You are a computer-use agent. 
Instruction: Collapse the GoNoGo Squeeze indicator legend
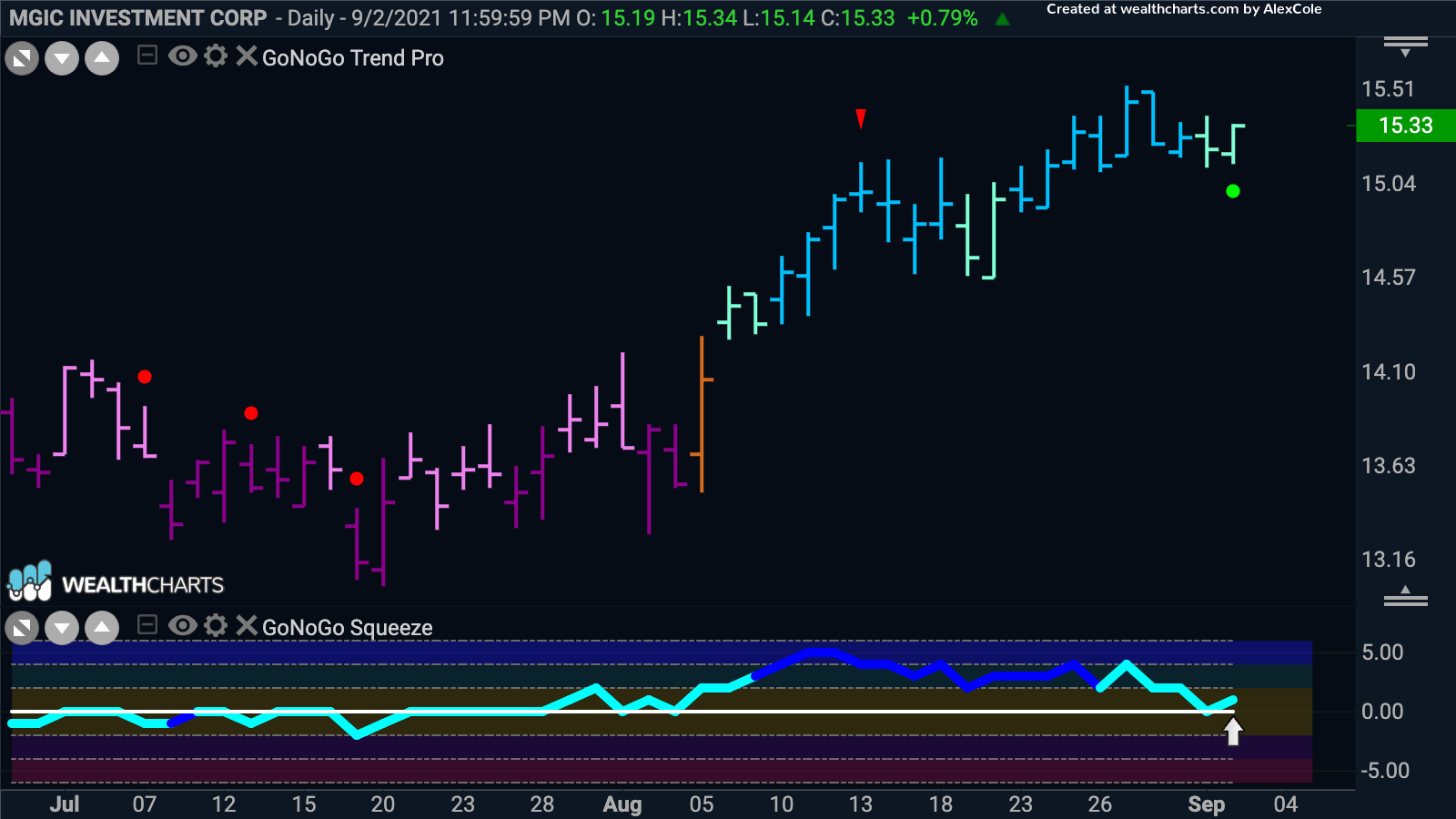tap(147, 625)
